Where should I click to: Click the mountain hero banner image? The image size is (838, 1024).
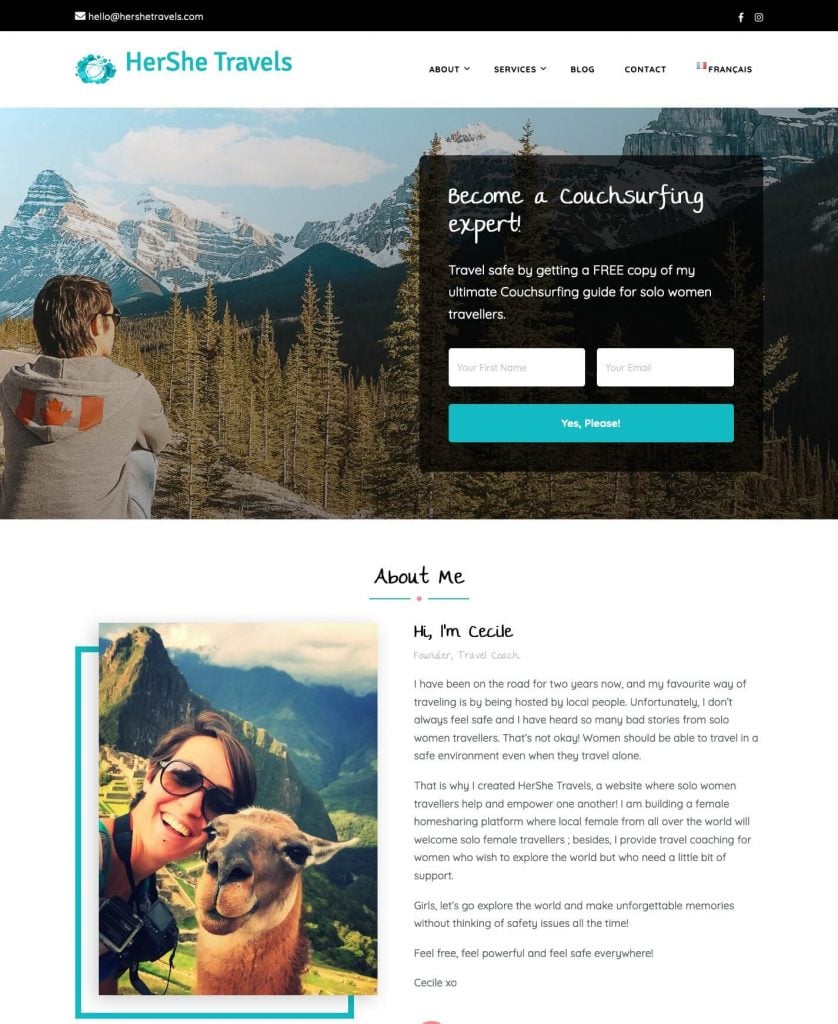[x=209, y=313]
